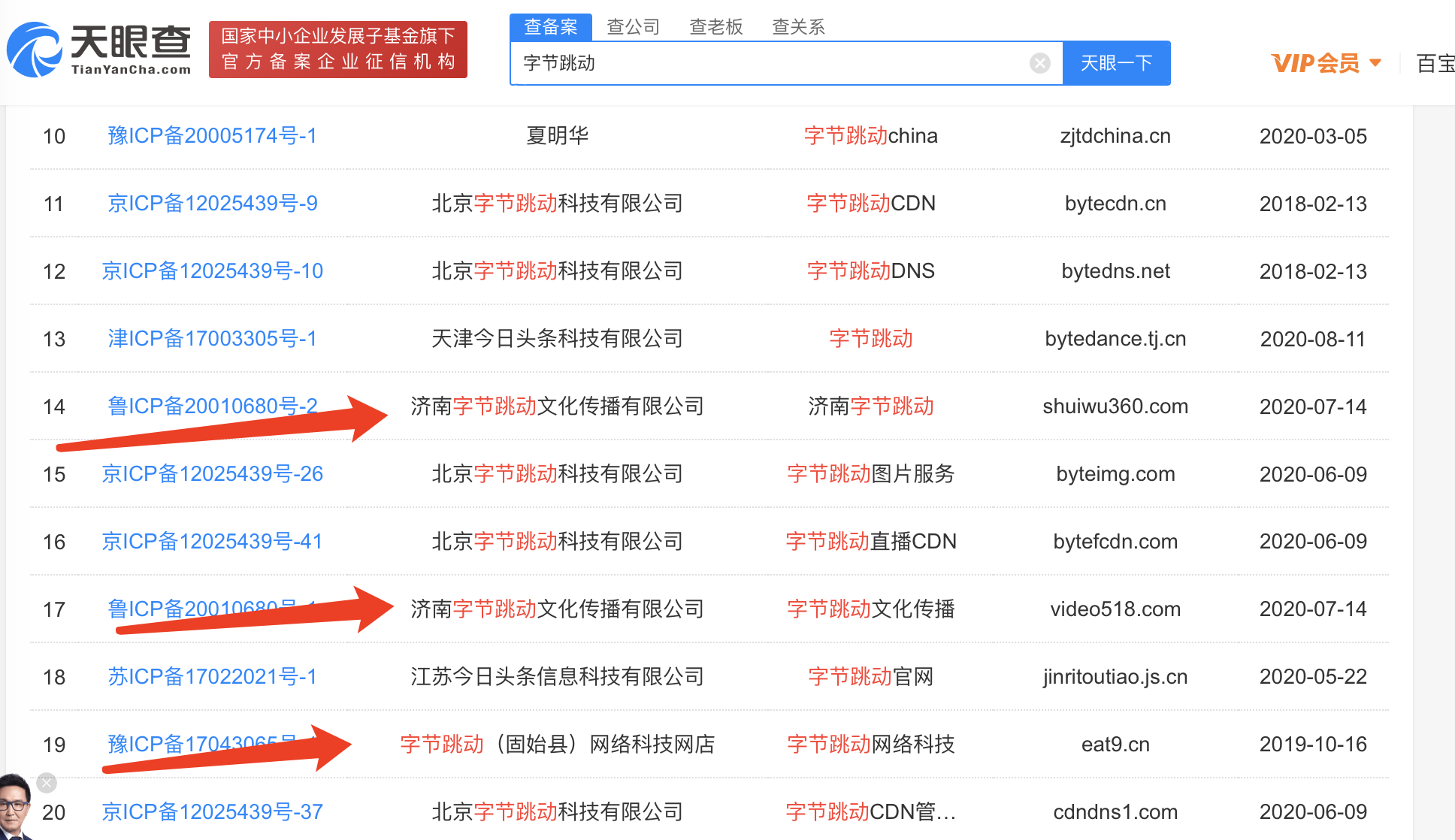Click the 百宝 menu item at right
Viewport: 1455px width, 840px height.
coord(1434,63)
